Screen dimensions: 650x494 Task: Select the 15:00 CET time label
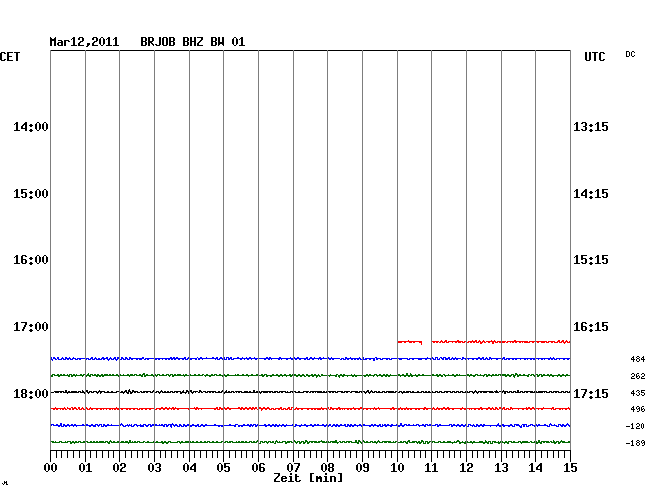[31, 194]
